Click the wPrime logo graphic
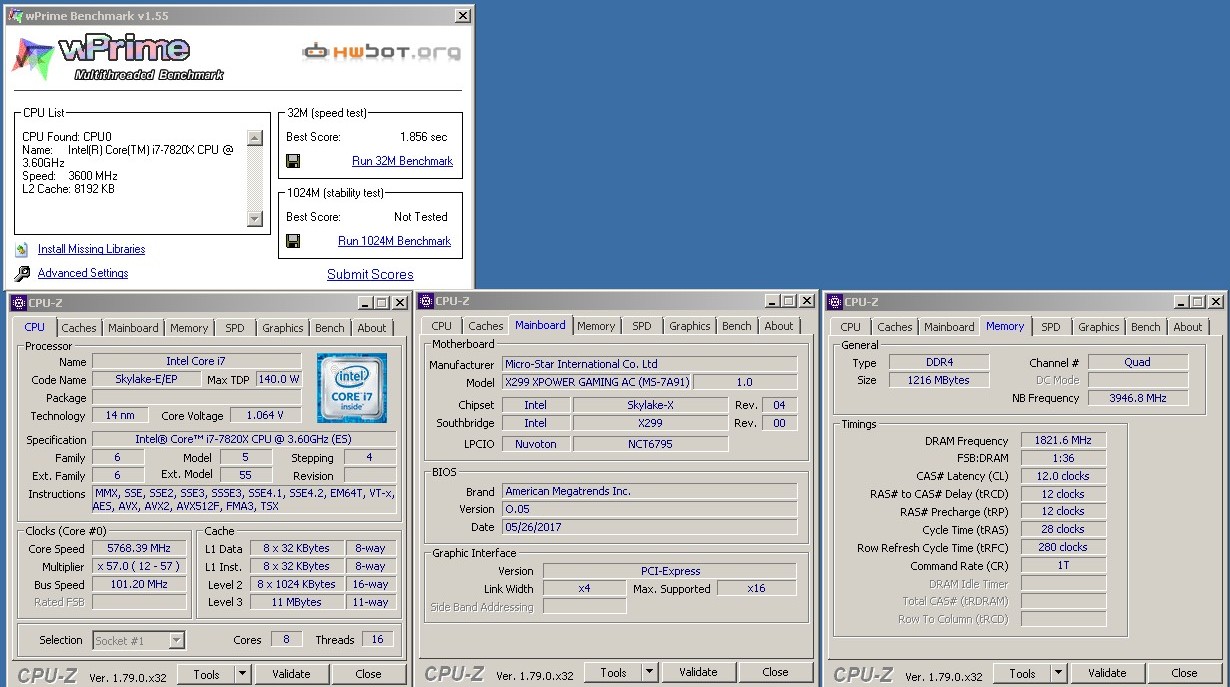The width and height of the screenshot is (1230, 687). point(118,57)
